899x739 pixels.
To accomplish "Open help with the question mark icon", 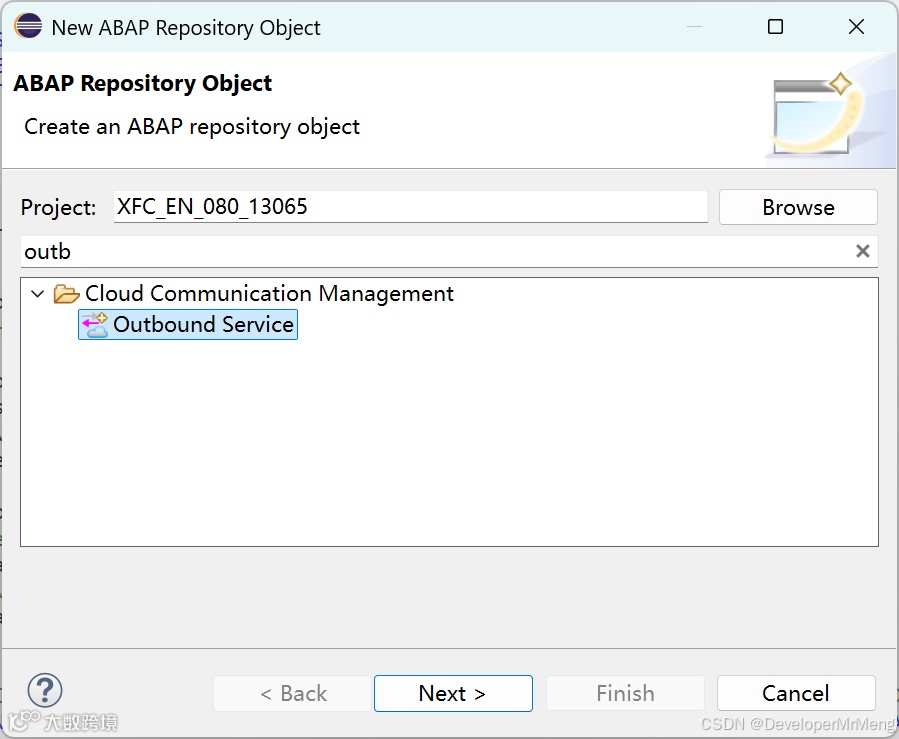I will 45,690.
